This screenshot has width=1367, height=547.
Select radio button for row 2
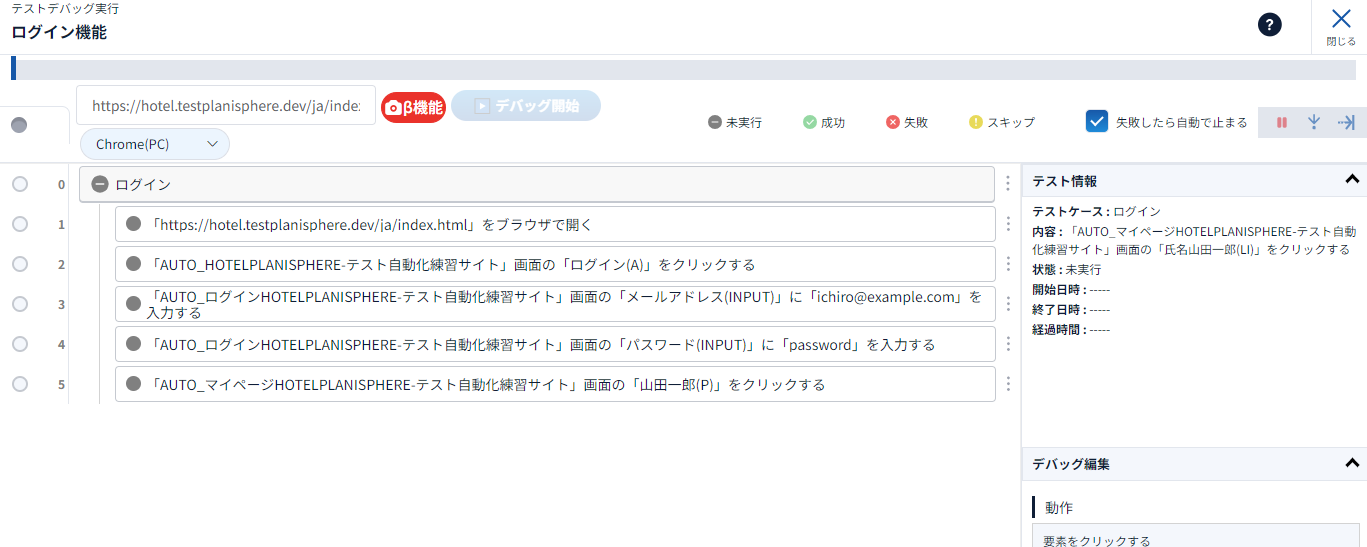tap(20, 264)
